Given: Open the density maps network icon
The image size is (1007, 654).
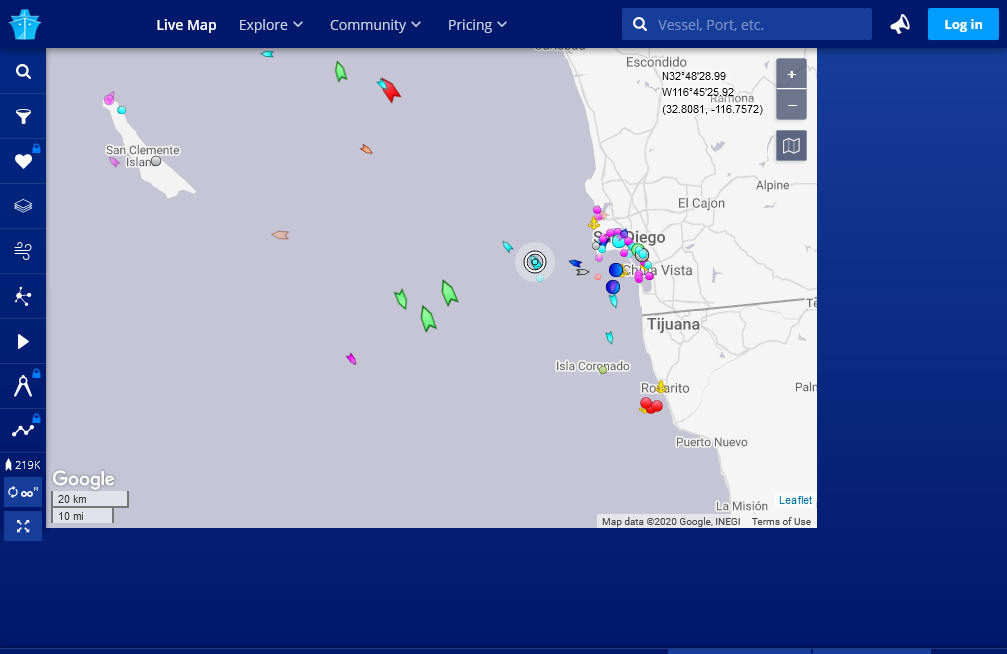Looking at the screenshot, I should click(x=23, y=296).
